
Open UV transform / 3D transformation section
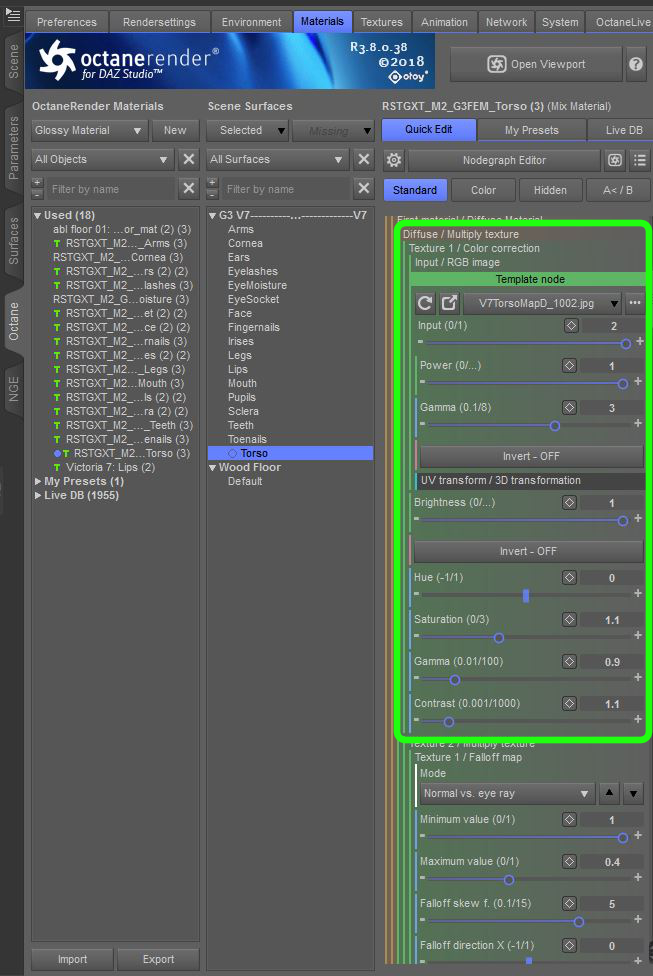530,481
